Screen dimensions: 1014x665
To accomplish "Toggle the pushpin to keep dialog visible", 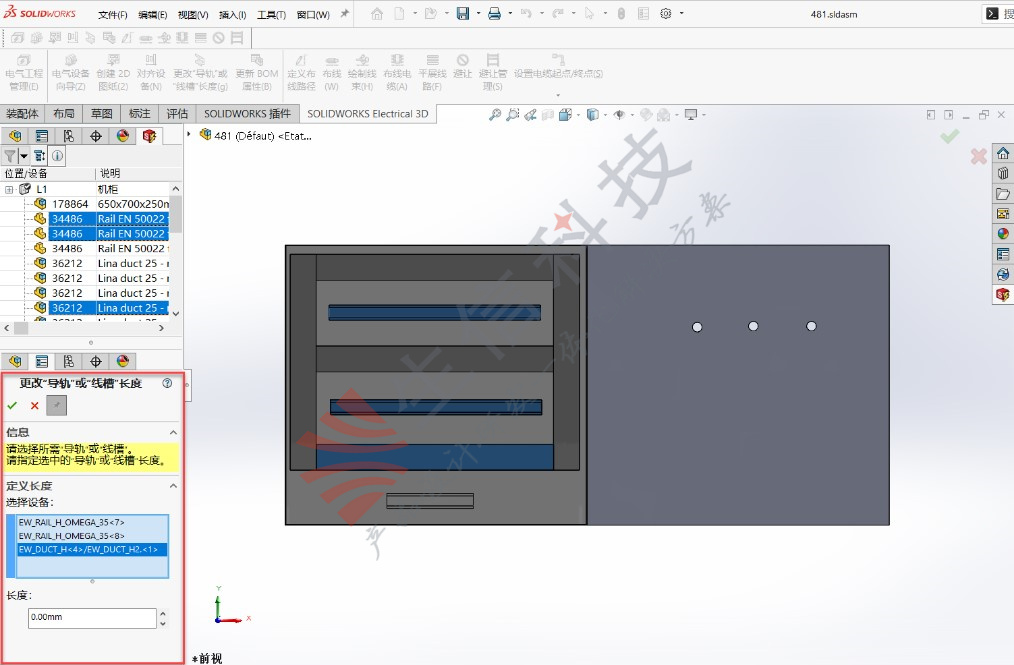I will 56,406.
